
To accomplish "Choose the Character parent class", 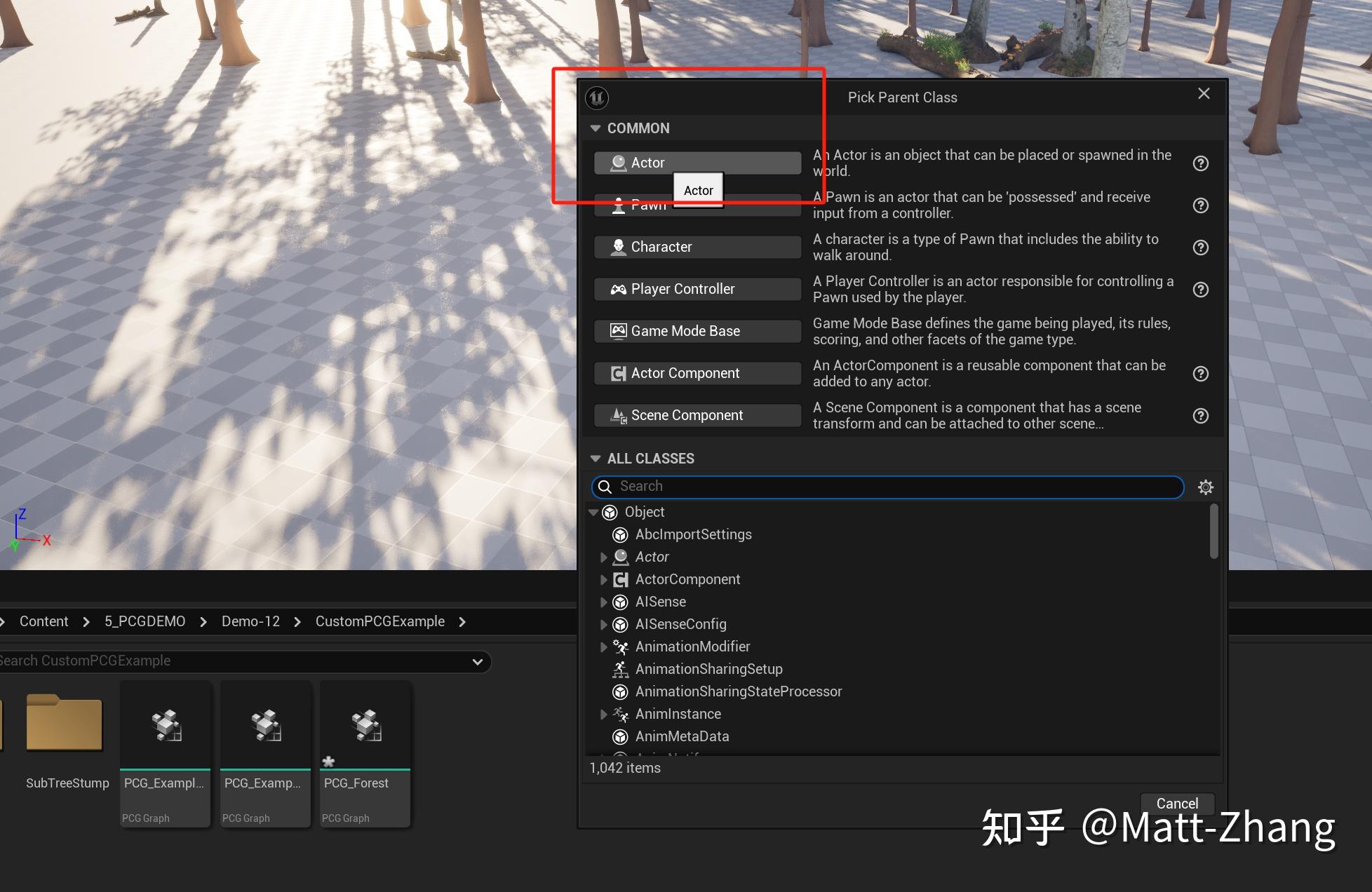I will tap(697, 247).
